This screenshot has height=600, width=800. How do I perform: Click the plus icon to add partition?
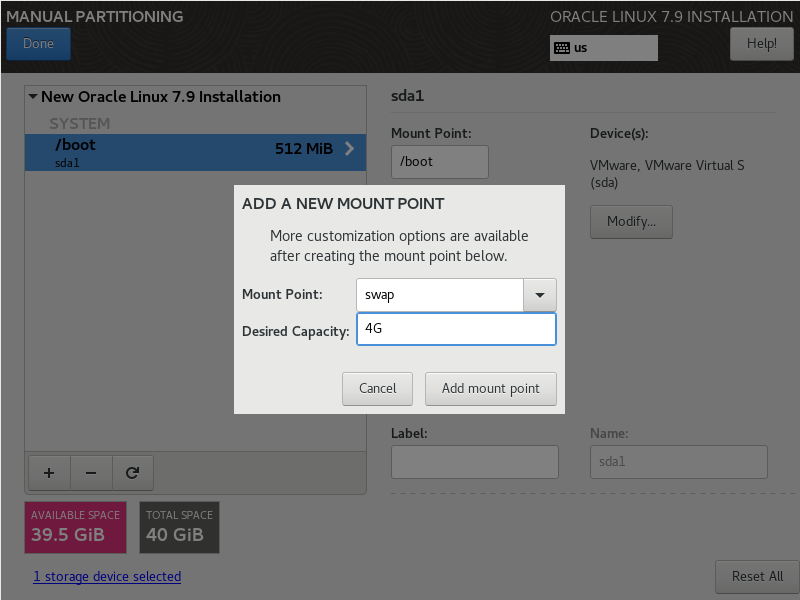point(49,473)
